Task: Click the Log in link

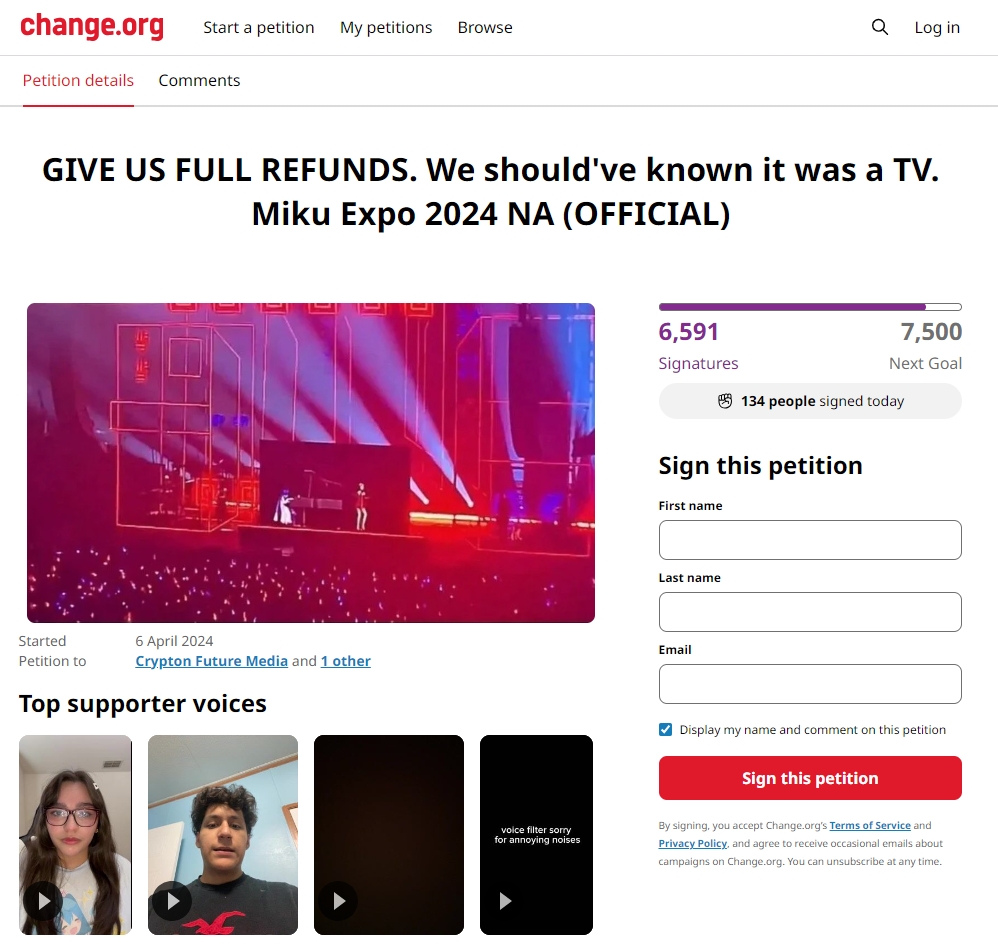Action: coord(937,27)
